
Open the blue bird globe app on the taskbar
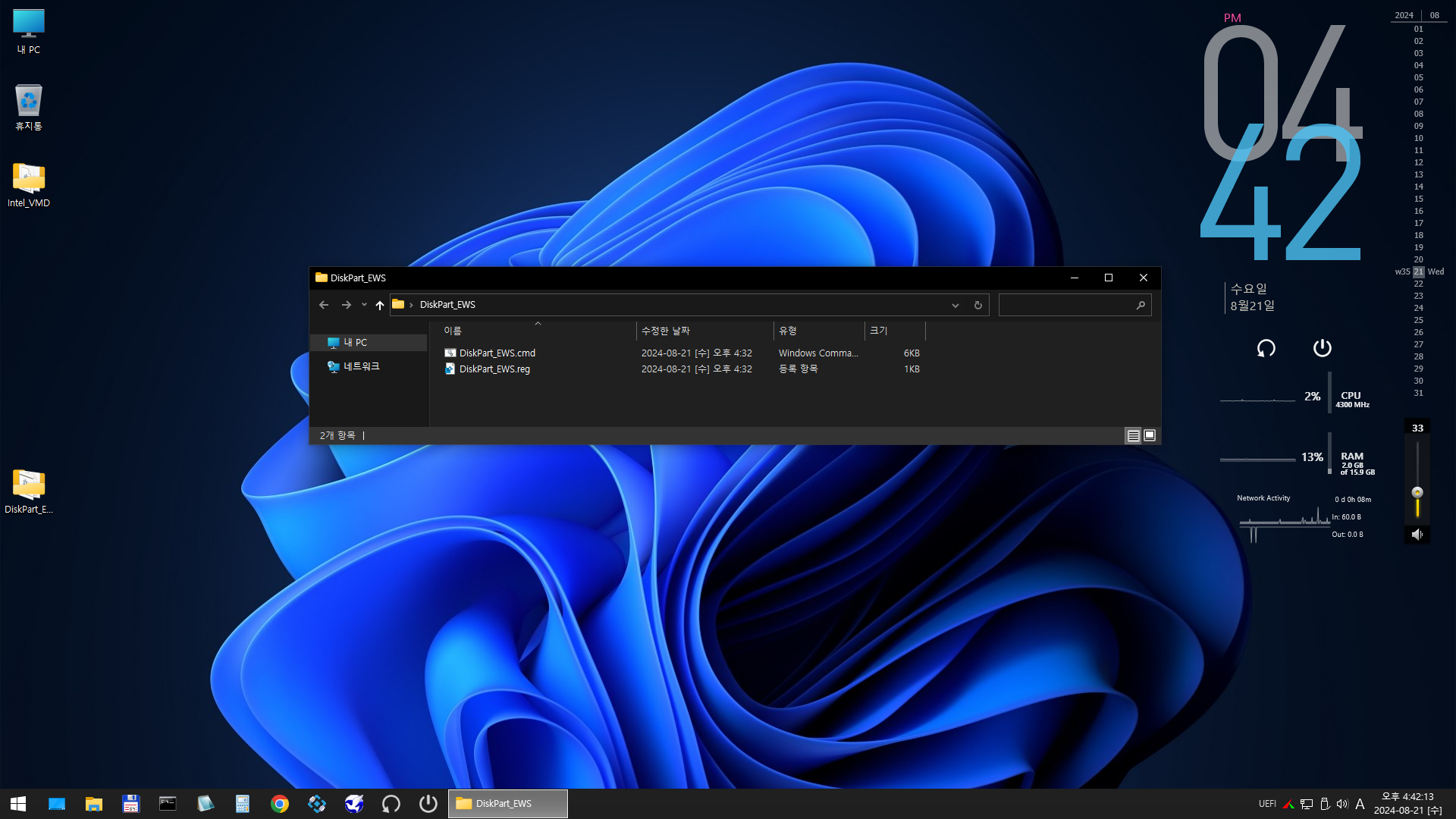pyautogui.click(x=354, y=804)
